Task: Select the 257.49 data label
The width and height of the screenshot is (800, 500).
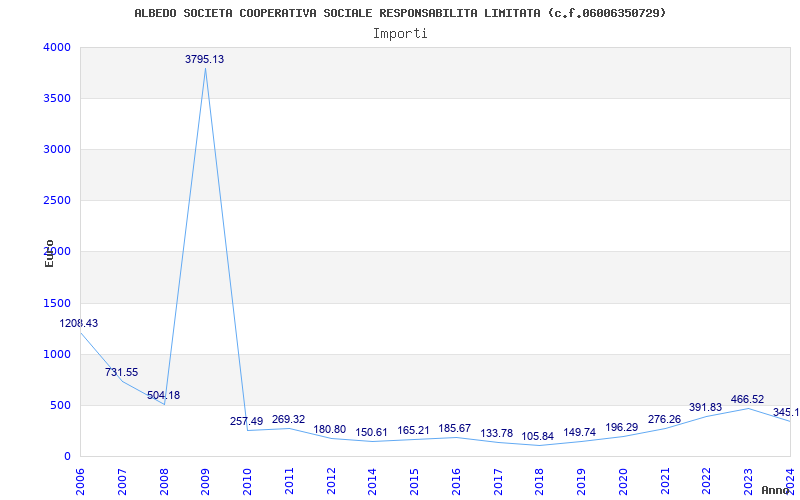Action: (246, 421)
